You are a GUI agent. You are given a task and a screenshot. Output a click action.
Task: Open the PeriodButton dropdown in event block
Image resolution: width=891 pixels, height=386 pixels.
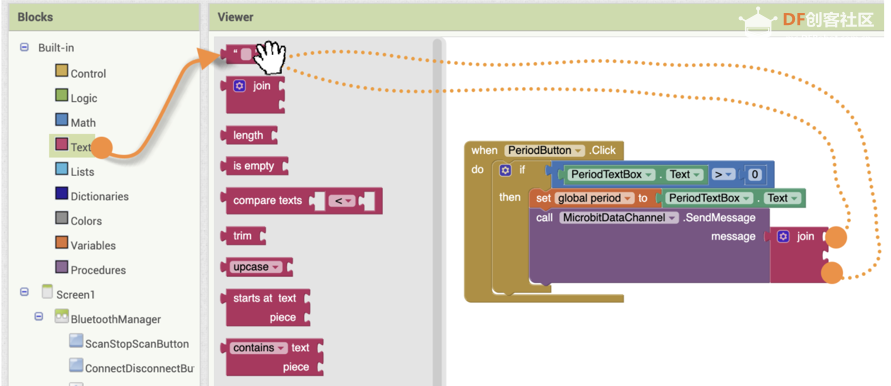pos(544,150)
